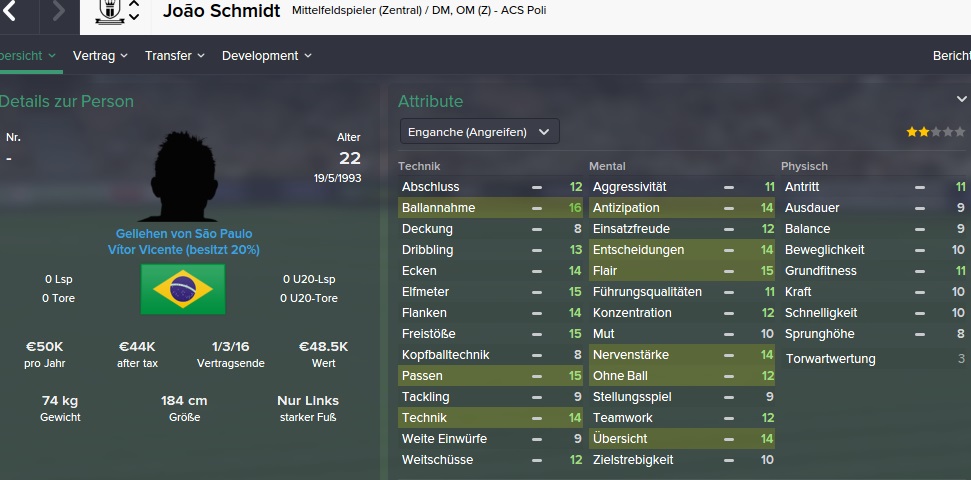Click the Details zur Person heading
The width and height of the screenshot is (971, 480).
coord(67,101)
